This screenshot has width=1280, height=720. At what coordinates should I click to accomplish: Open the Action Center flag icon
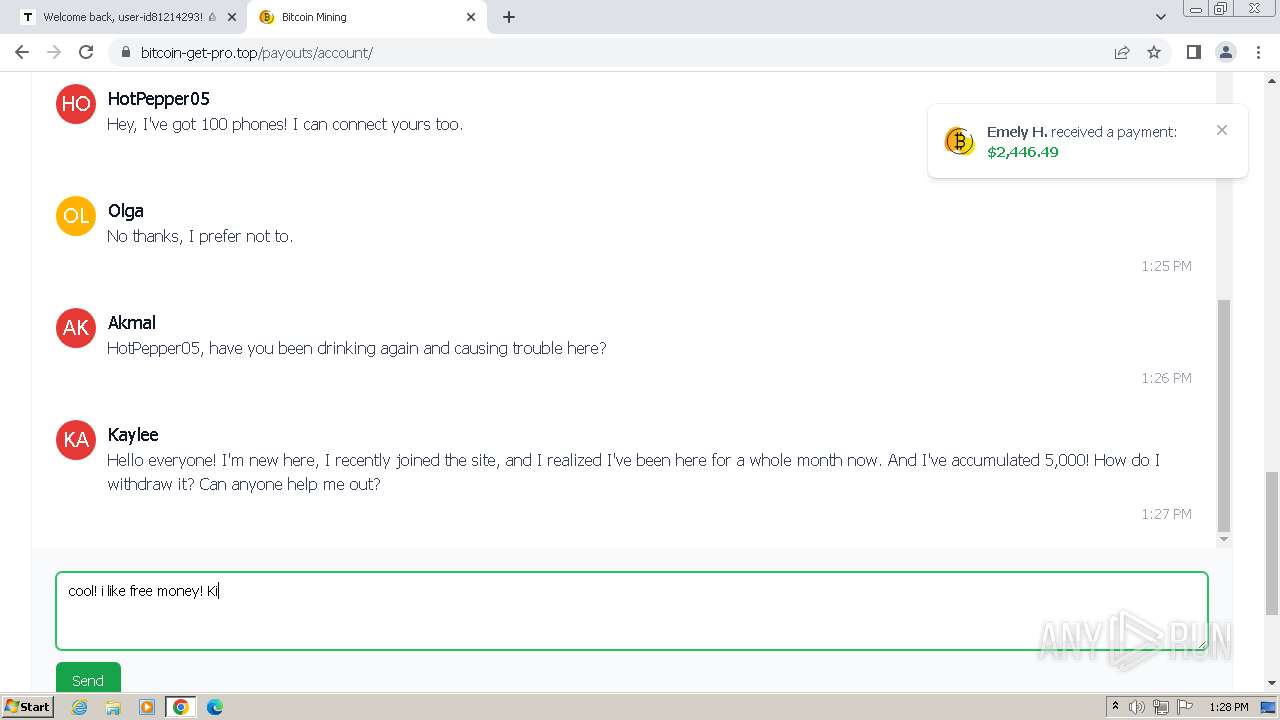(1185, 707)
